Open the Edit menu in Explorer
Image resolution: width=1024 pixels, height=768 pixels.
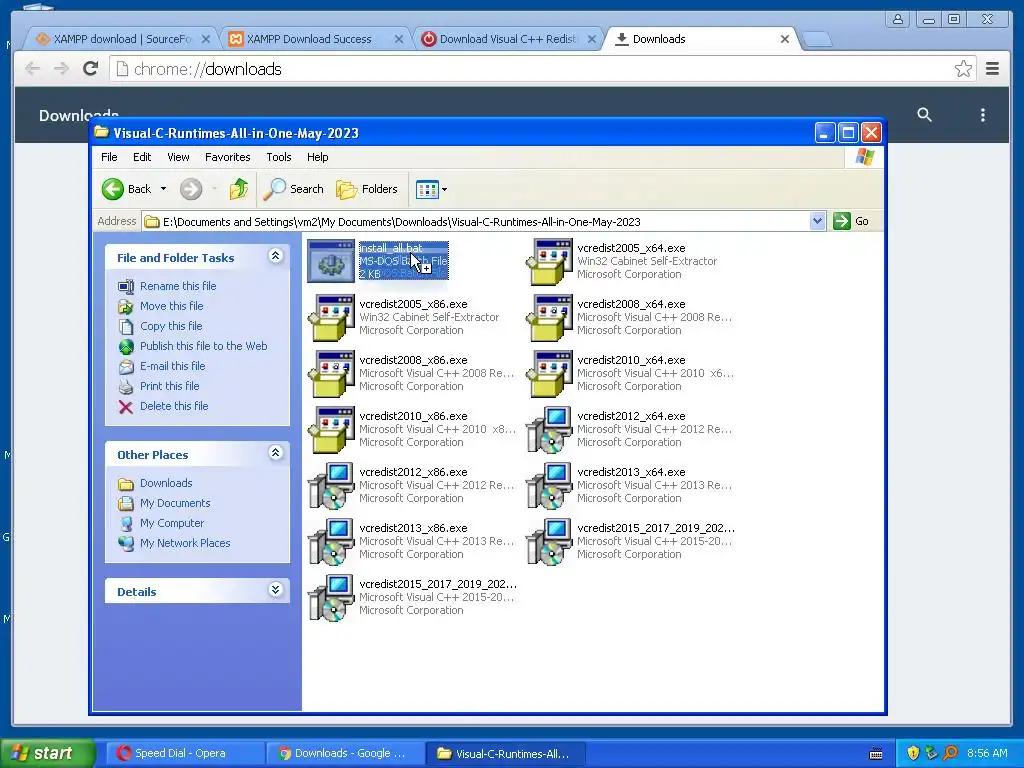coord(142,157)
